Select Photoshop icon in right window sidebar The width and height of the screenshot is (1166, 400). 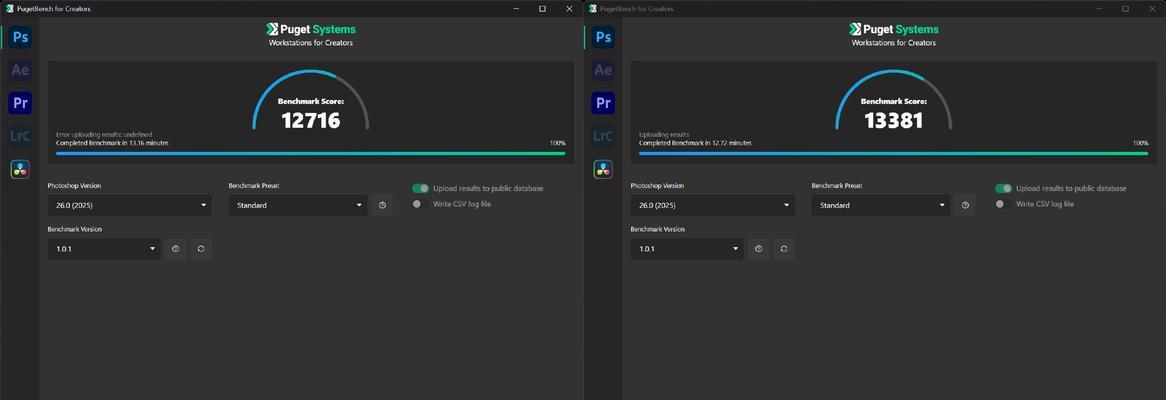tap(603, 37)
